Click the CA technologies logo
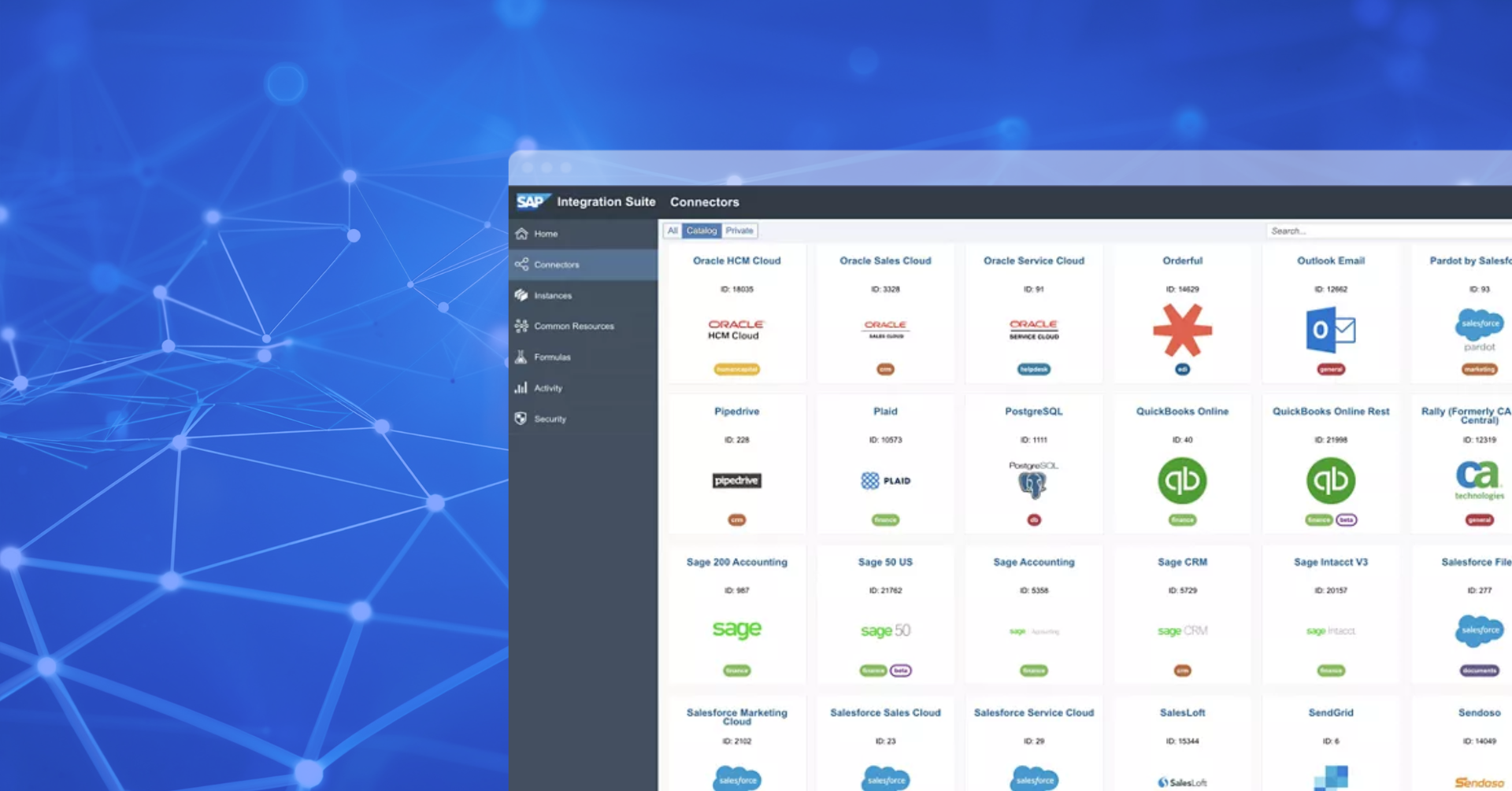Viewport: 1512px width, 791px height. pos(1479,480)
